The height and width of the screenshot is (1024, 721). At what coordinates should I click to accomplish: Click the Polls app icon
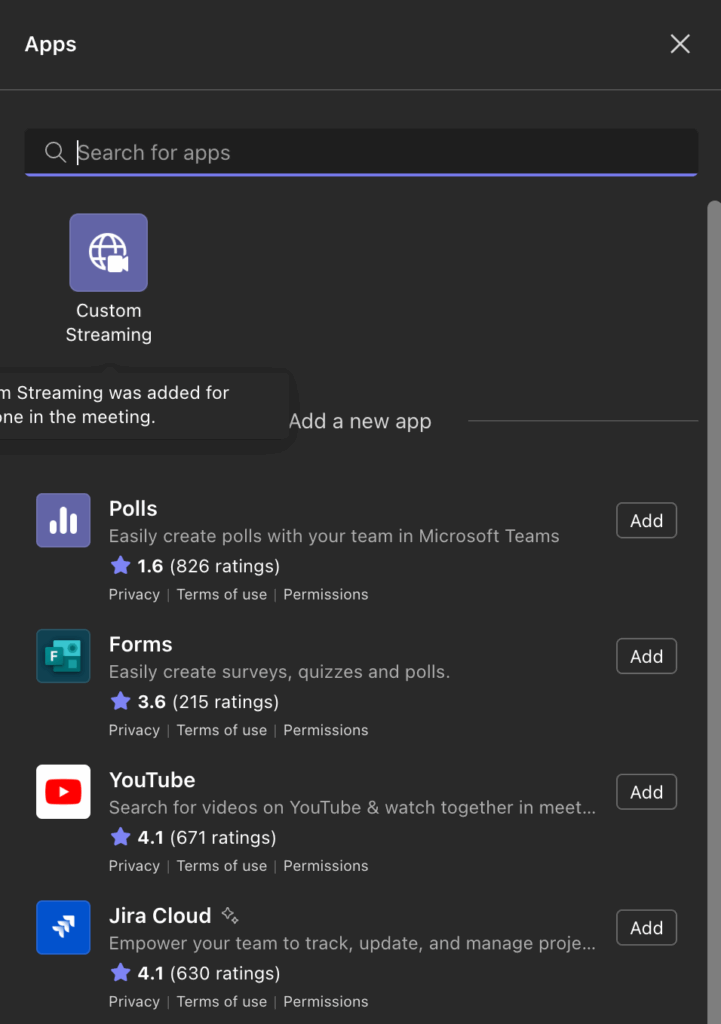coord(63,520)
